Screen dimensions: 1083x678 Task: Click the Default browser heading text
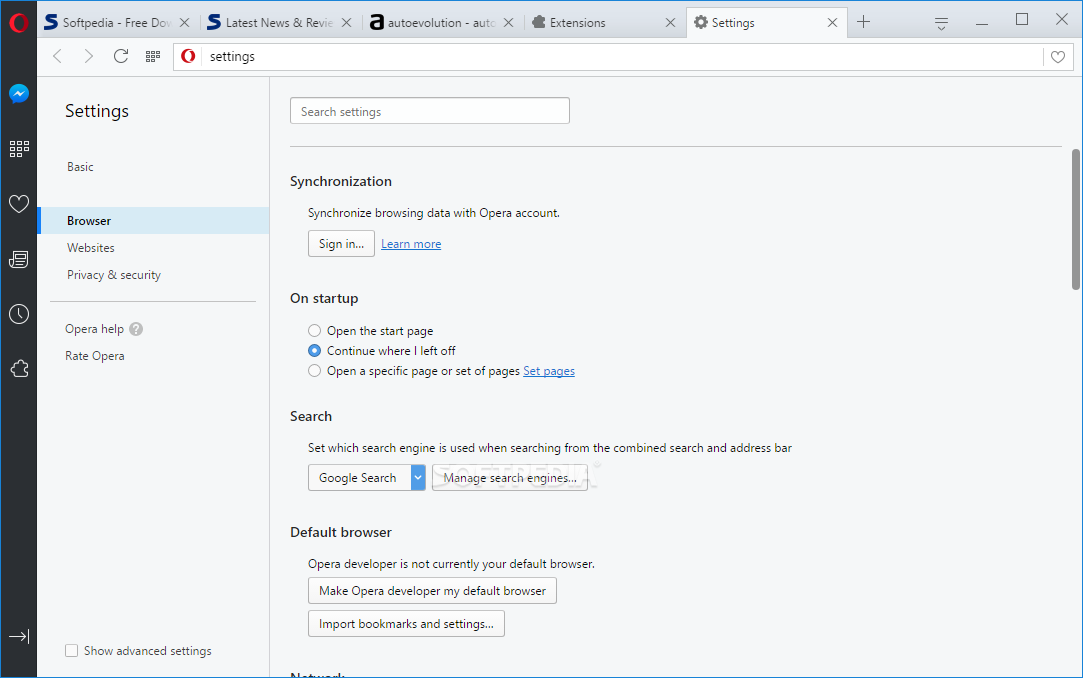tap(341, 532)
